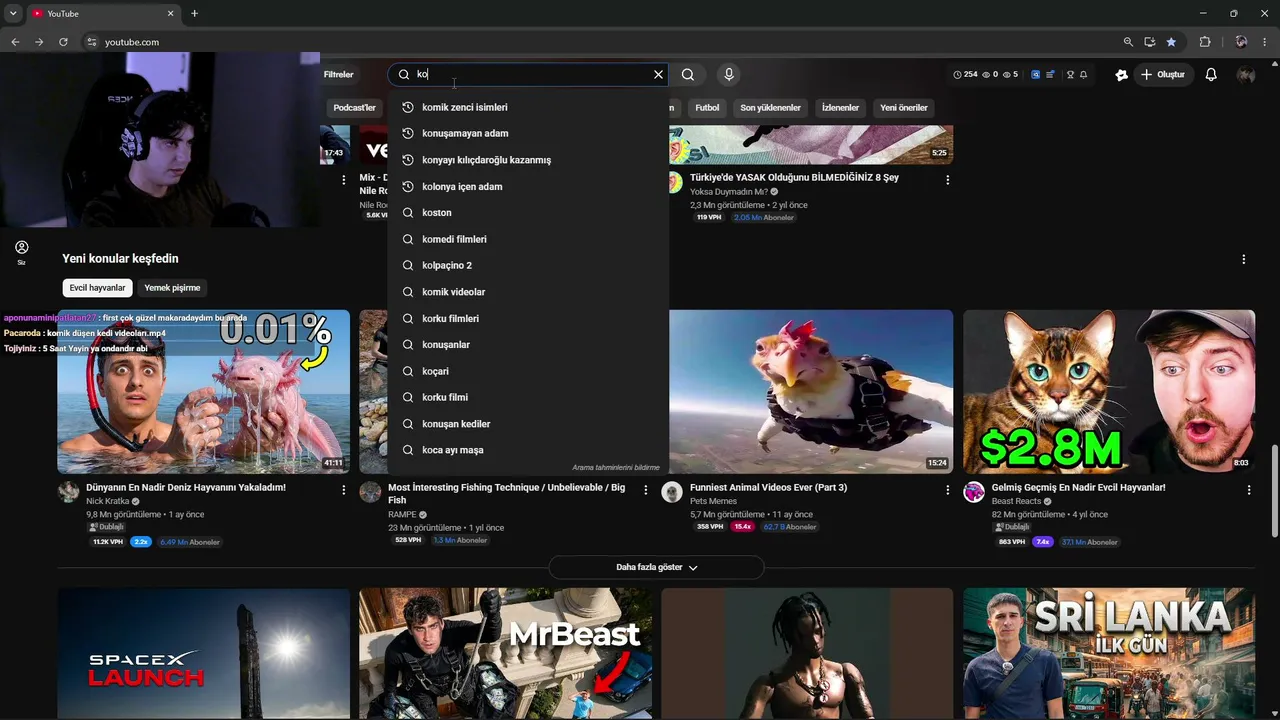The image size is (1280, 720).
Task: Open the Chrome extensions puzzle icon
Action: point(1205,42)
